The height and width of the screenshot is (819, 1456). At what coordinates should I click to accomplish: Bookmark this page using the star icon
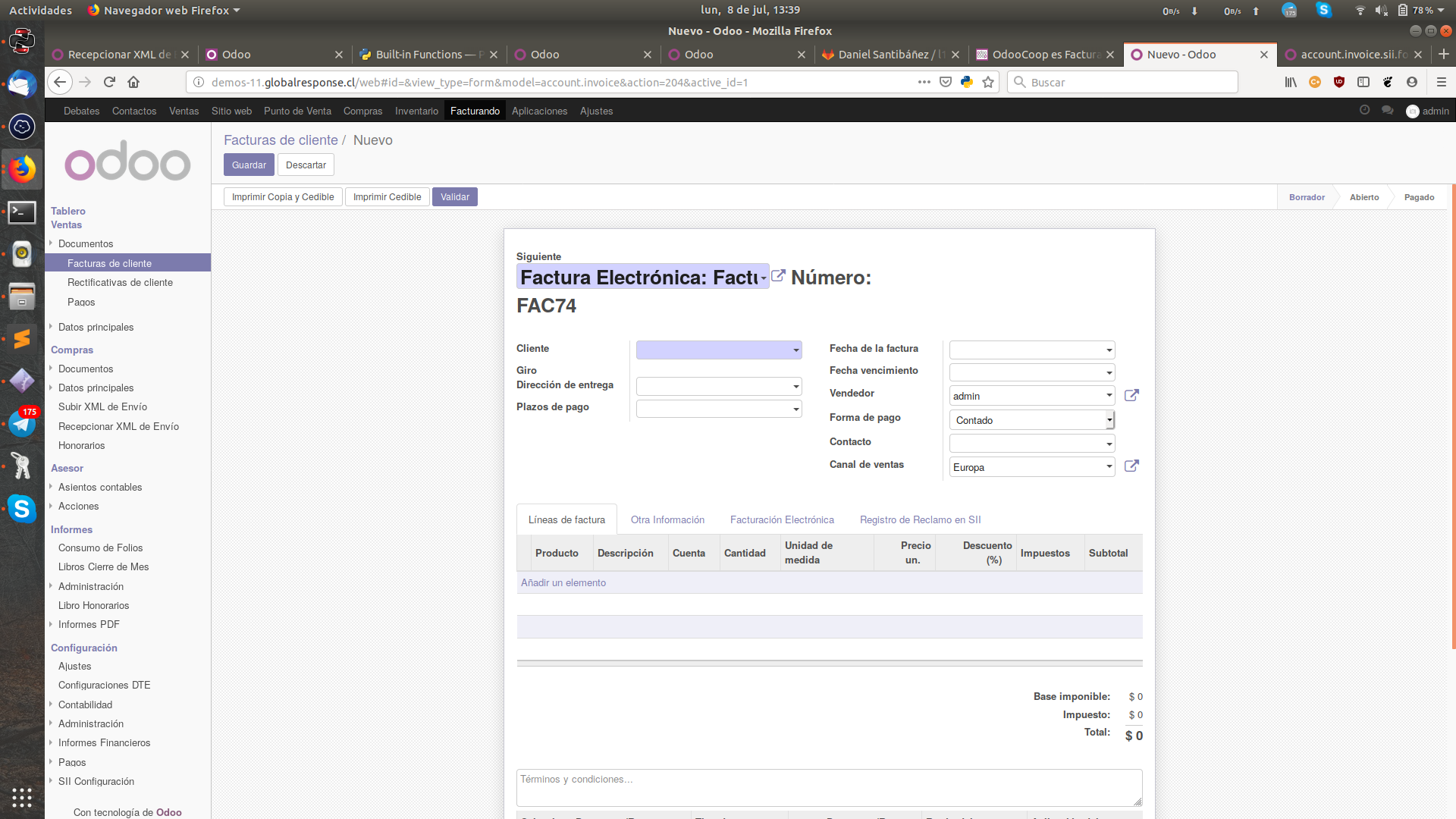pos(988,82)
